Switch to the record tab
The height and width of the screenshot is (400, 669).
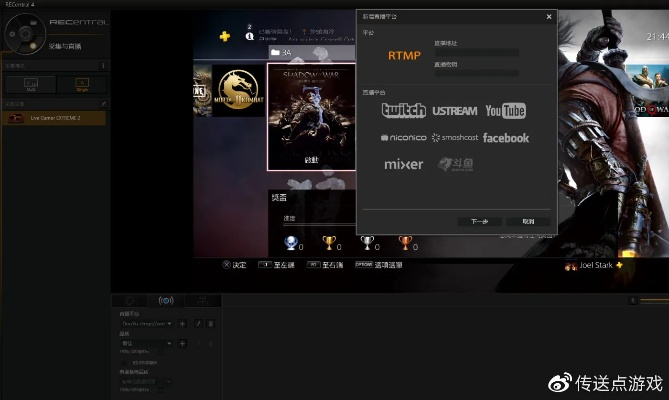[130, 300]
